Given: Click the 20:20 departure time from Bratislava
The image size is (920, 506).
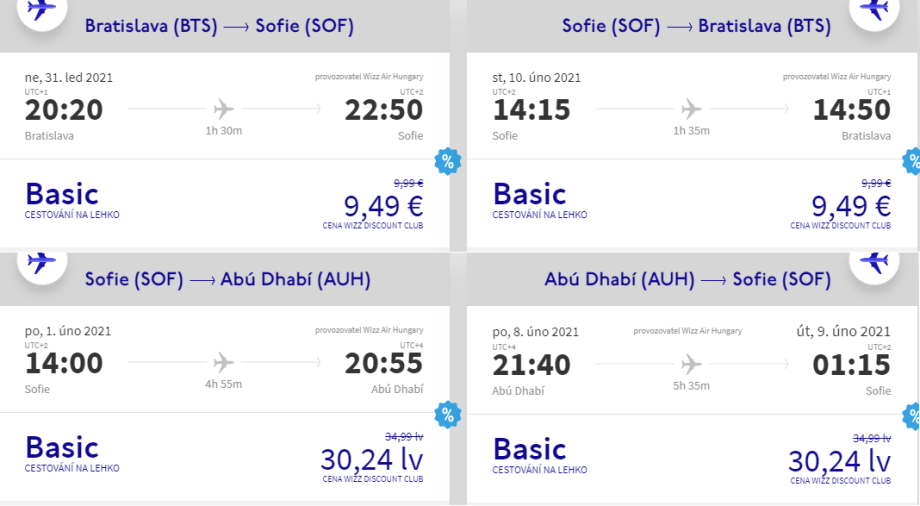Looking at the screenshot, I should click(x=63, y=110).
